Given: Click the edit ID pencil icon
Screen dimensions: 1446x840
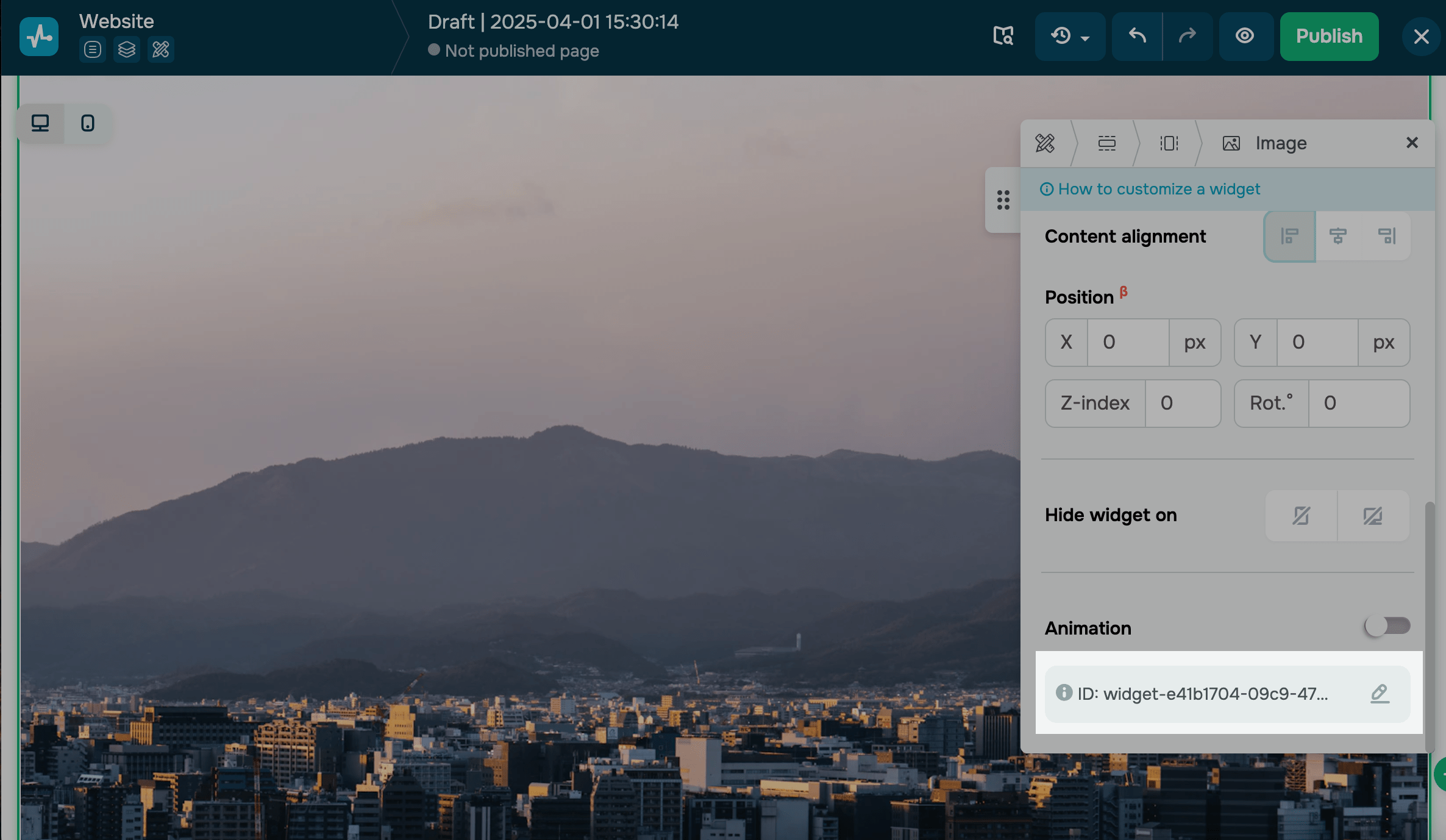Looking at the screenshot, I should (1380, 694).
